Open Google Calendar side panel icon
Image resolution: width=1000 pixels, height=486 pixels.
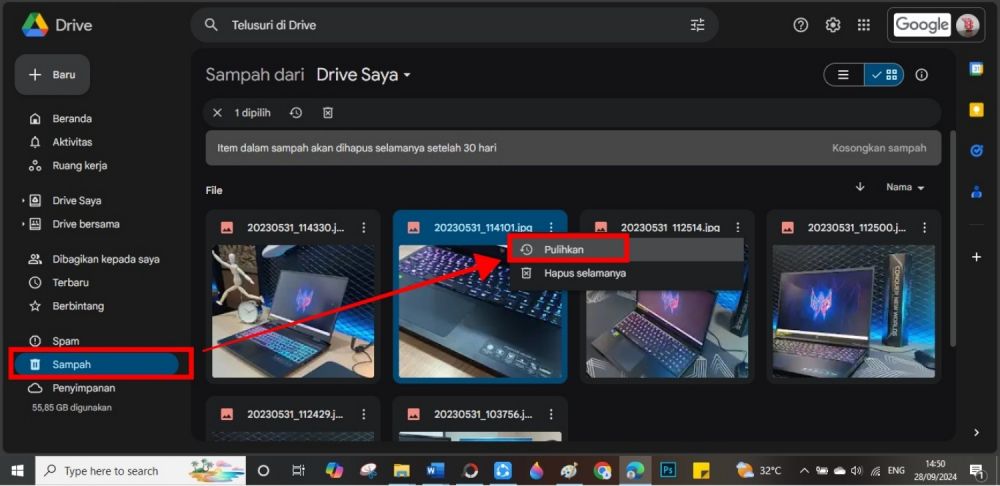(x=976, y=69)
